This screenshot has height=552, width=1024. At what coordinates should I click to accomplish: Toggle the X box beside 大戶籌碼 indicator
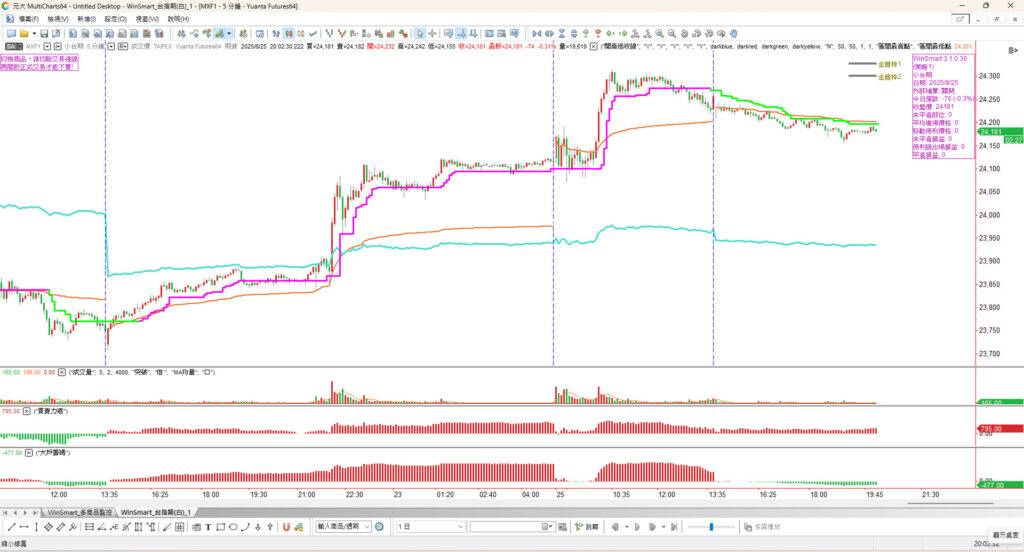(x=27, y=453)
